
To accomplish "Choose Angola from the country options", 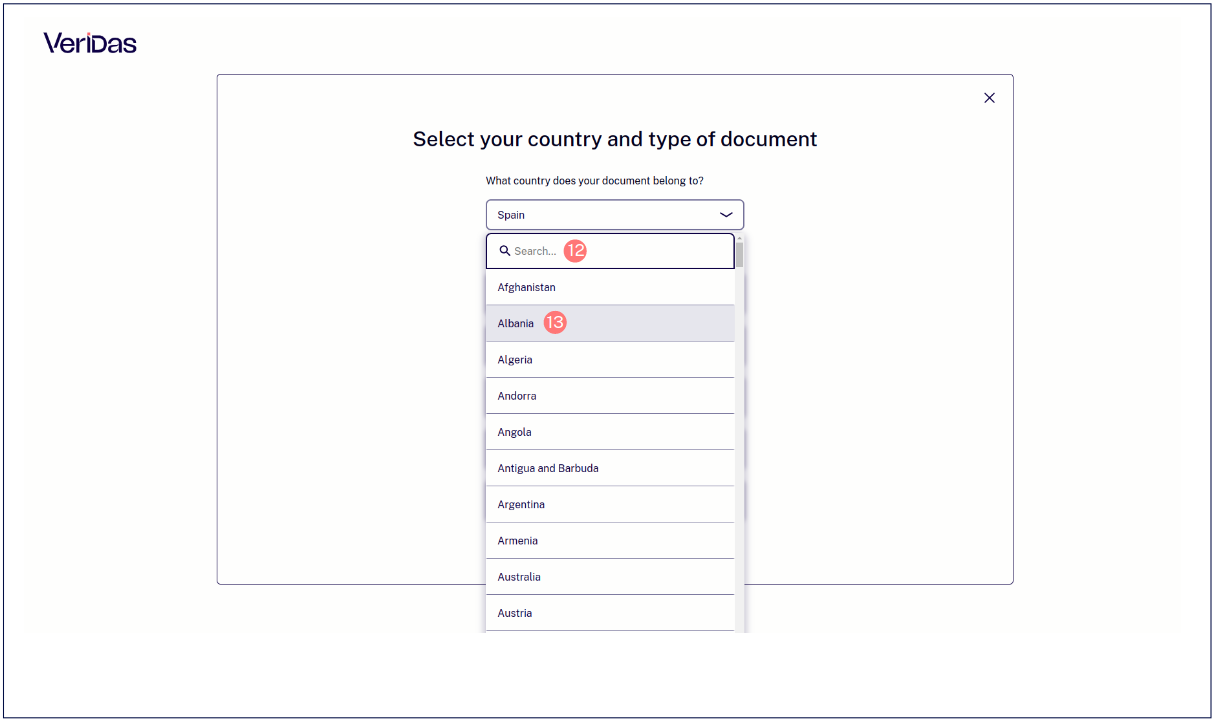I will [610, 432].
